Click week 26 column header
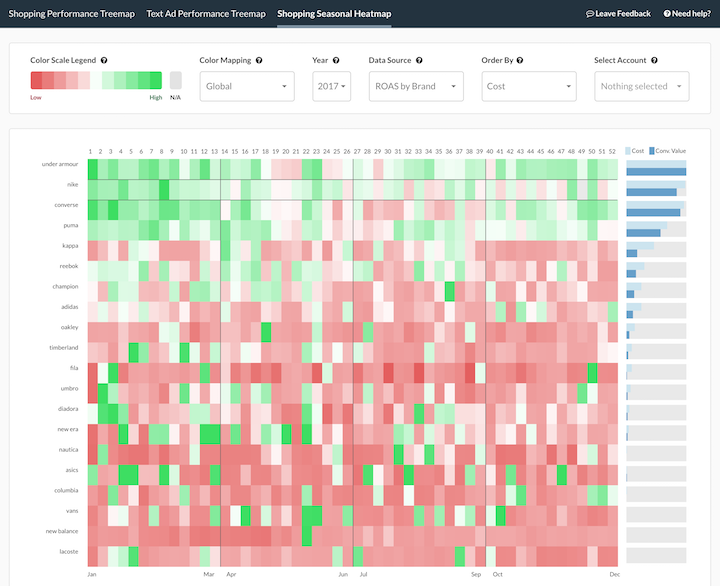Screen dimensions: 720x586 [347, 151]
